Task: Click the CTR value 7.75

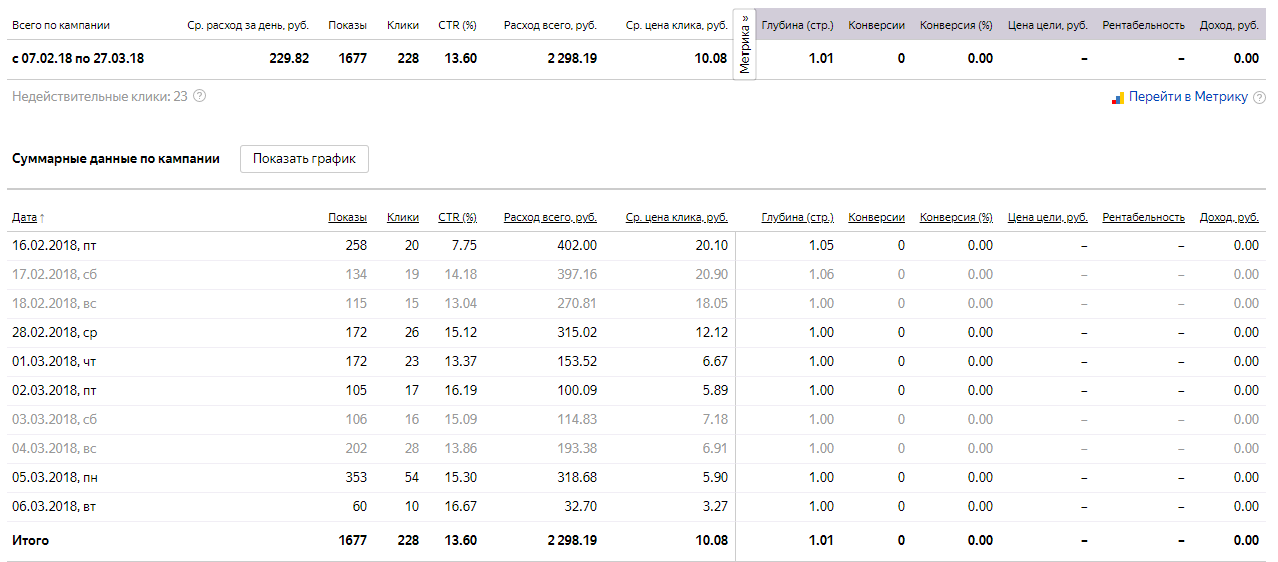Action: pyautogui.click(x=464, y=245)
